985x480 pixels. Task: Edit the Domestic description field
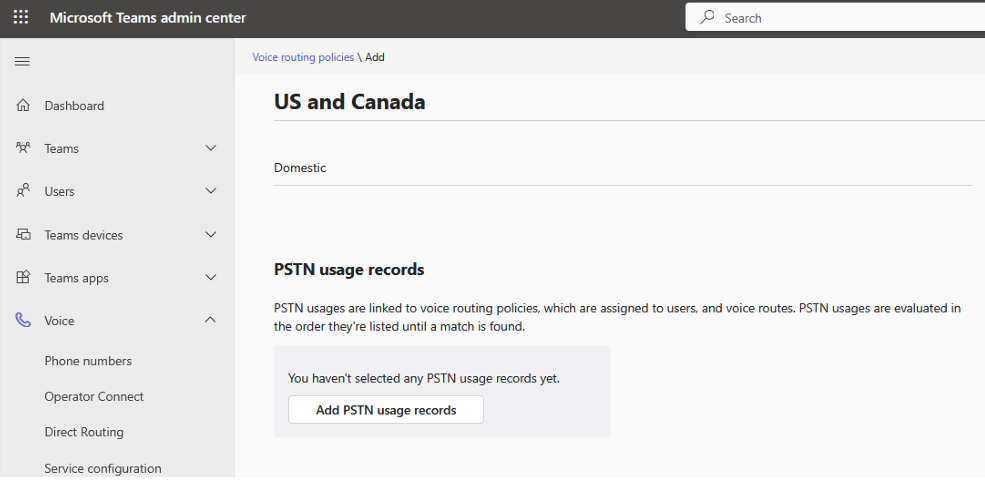point(623,168)
